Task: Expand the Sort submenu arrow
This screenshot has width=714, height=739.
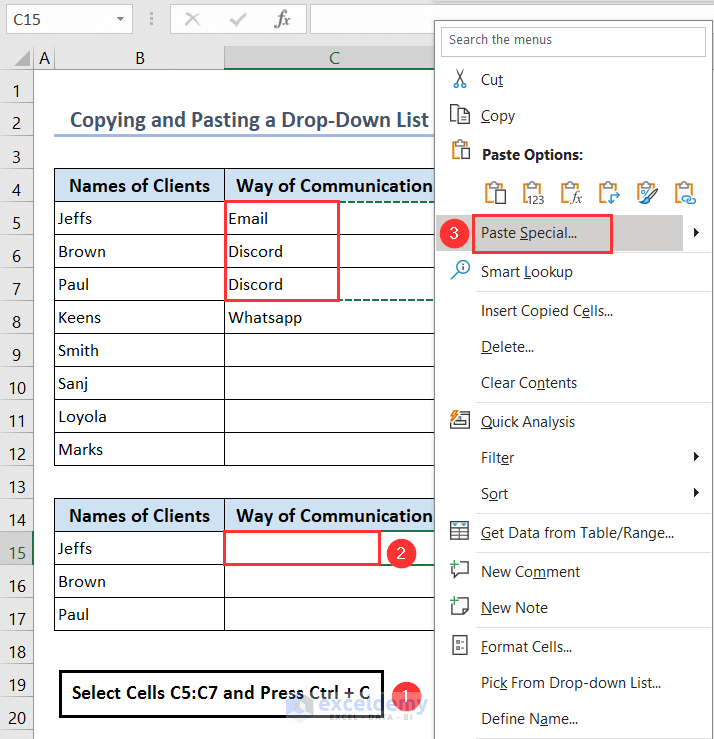Action: [x=695, y=493]
